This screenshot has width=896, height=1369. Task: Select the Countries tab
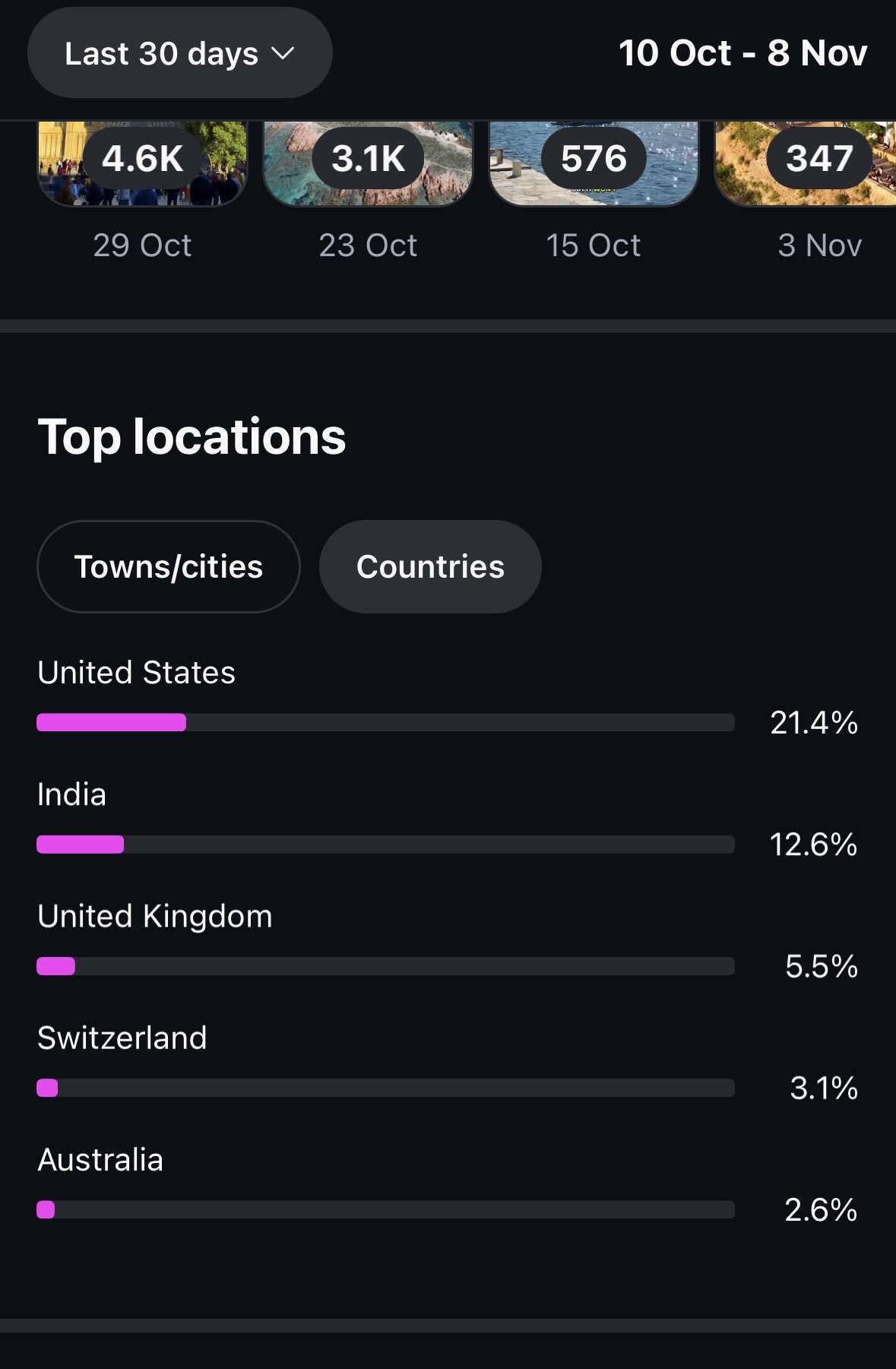click(430, 567)
